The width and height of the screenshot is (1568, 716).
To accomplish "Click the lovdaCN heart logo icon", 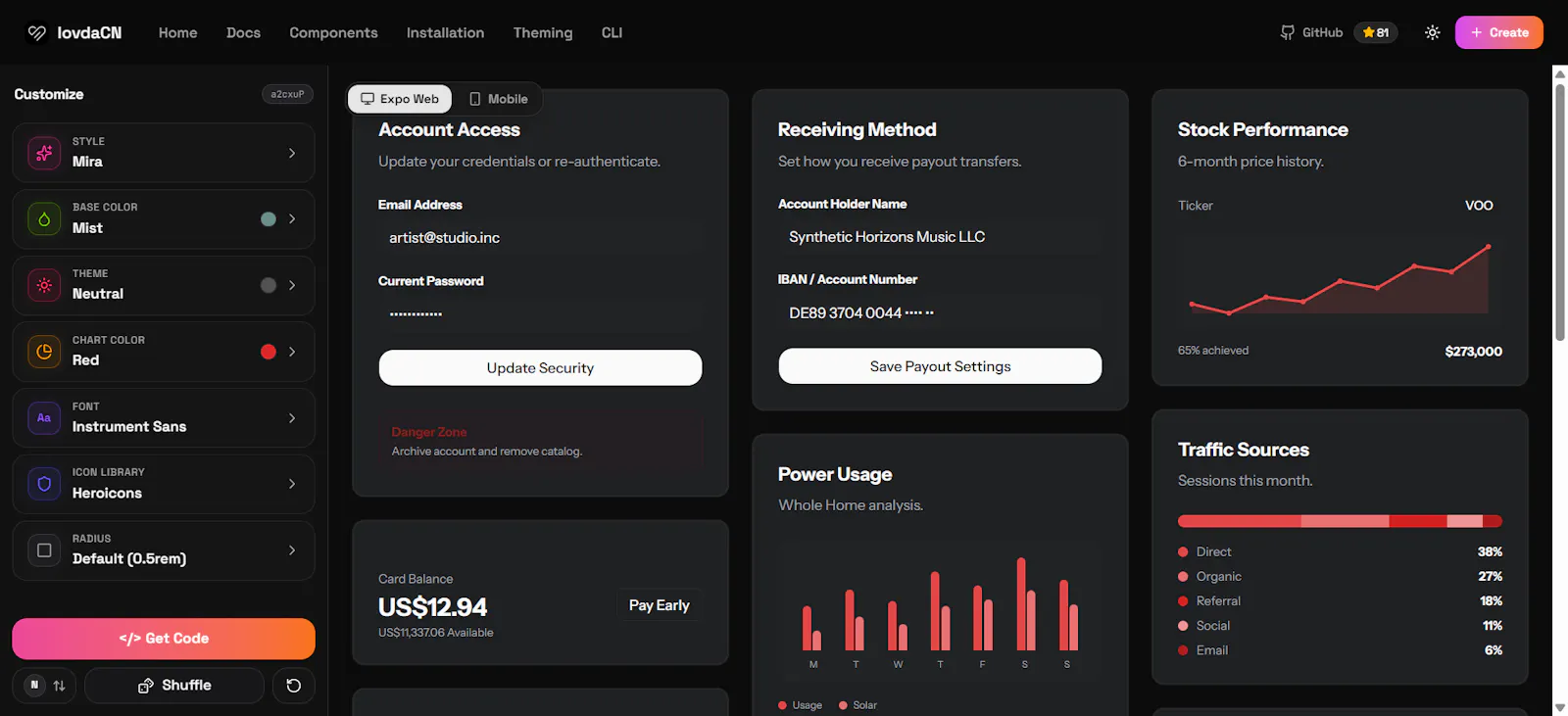I will [x=36, y=32].
